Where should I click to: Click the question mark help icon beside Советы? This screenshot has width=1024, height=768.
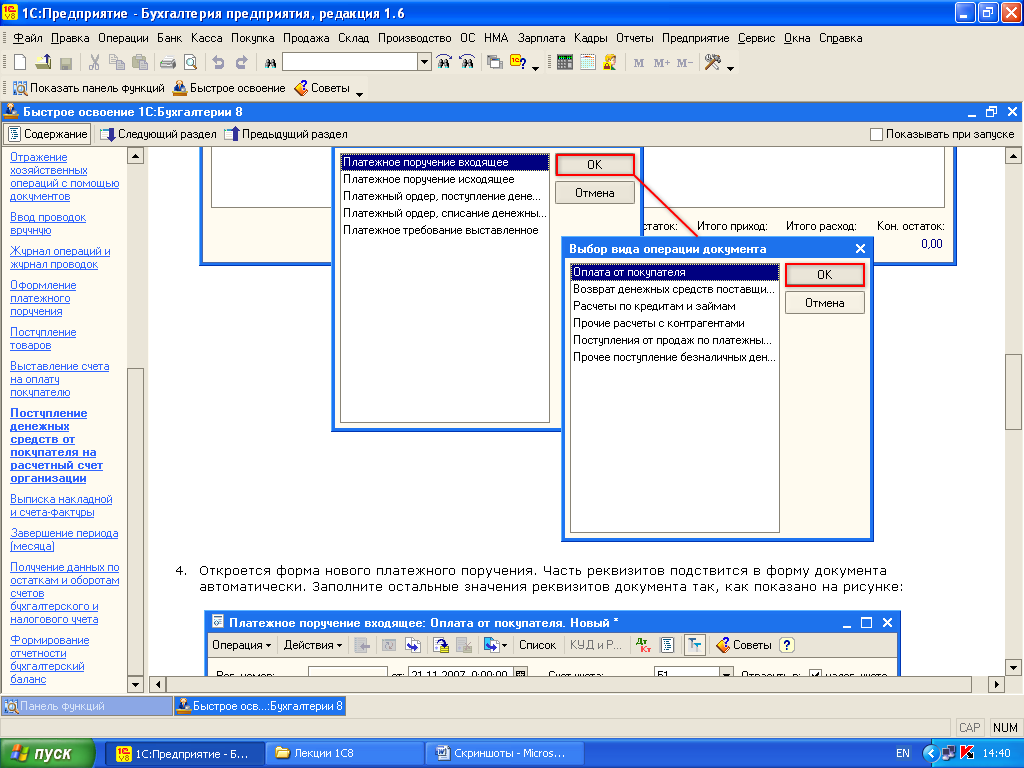tap(787, 645)
